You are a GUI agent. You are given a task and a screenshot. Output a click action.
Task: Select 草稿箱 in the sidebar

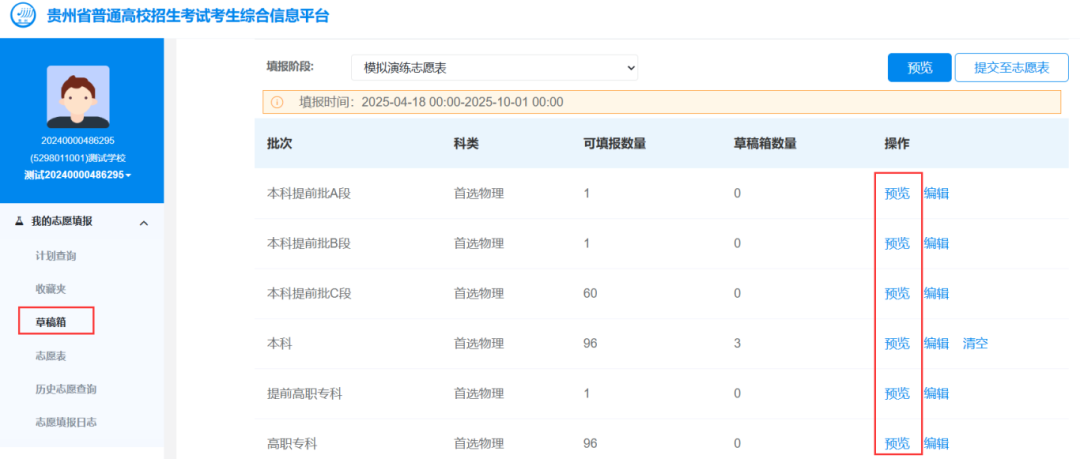51,322
